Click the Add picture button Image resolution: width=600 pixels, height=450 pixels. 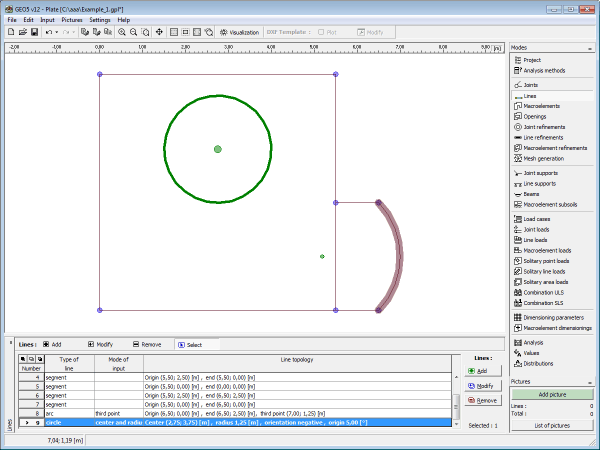552,394
